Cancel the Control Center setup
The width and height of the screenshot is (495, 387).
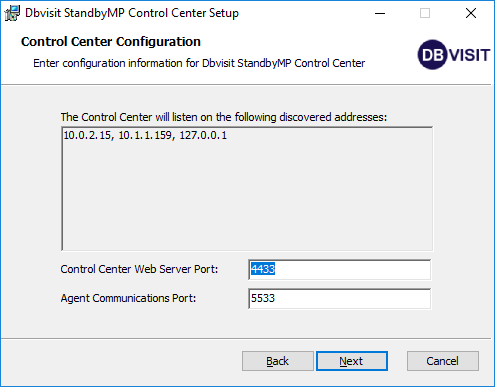pyautogui.click(x=443, y=361)
